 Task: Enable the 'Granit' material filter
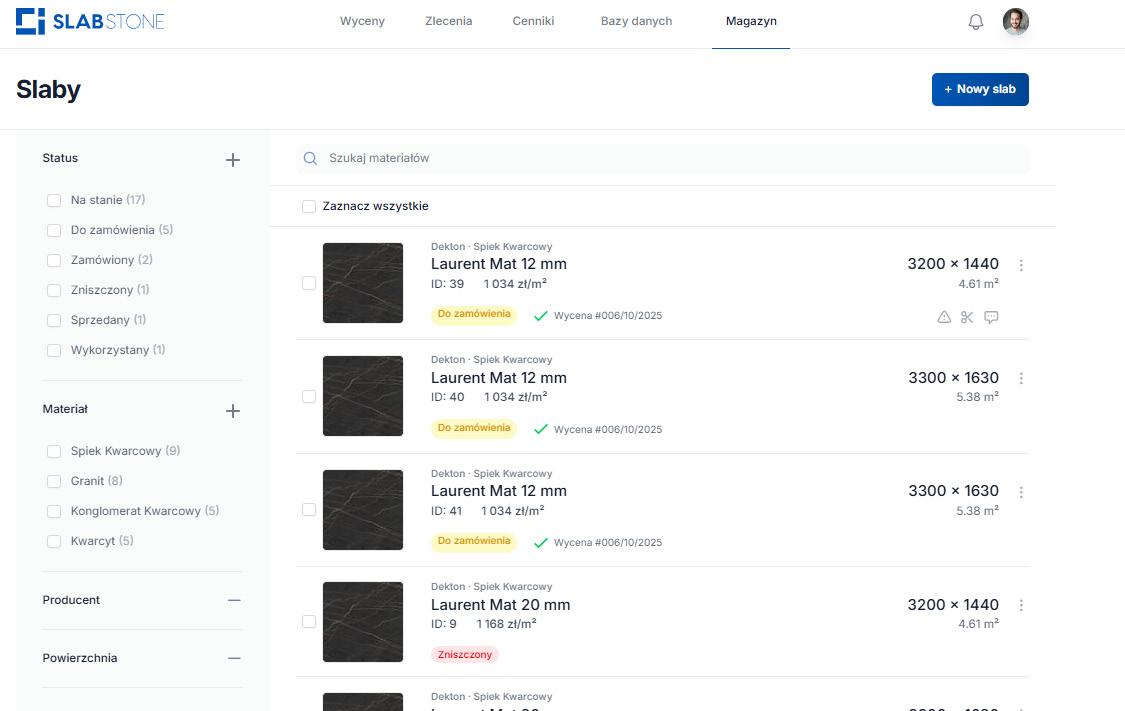[54, 481]
